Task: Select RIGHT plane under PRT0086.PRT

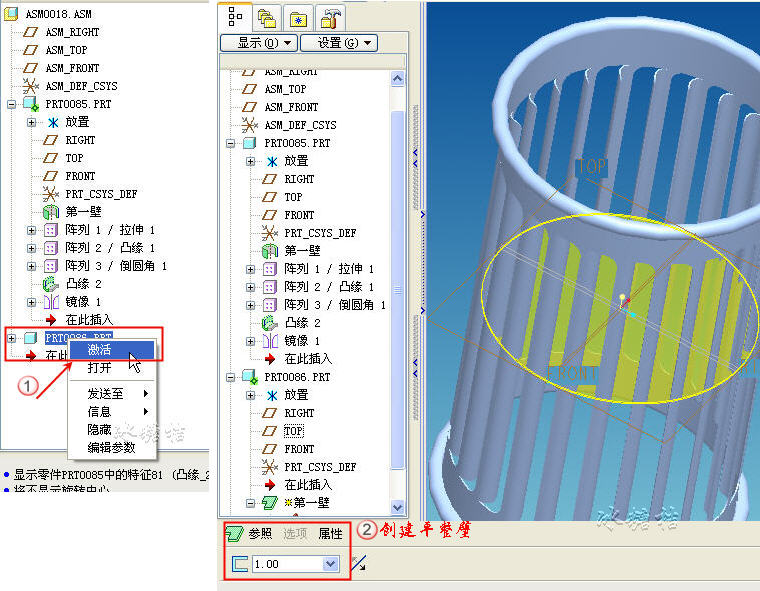Action: coord(299,413)
